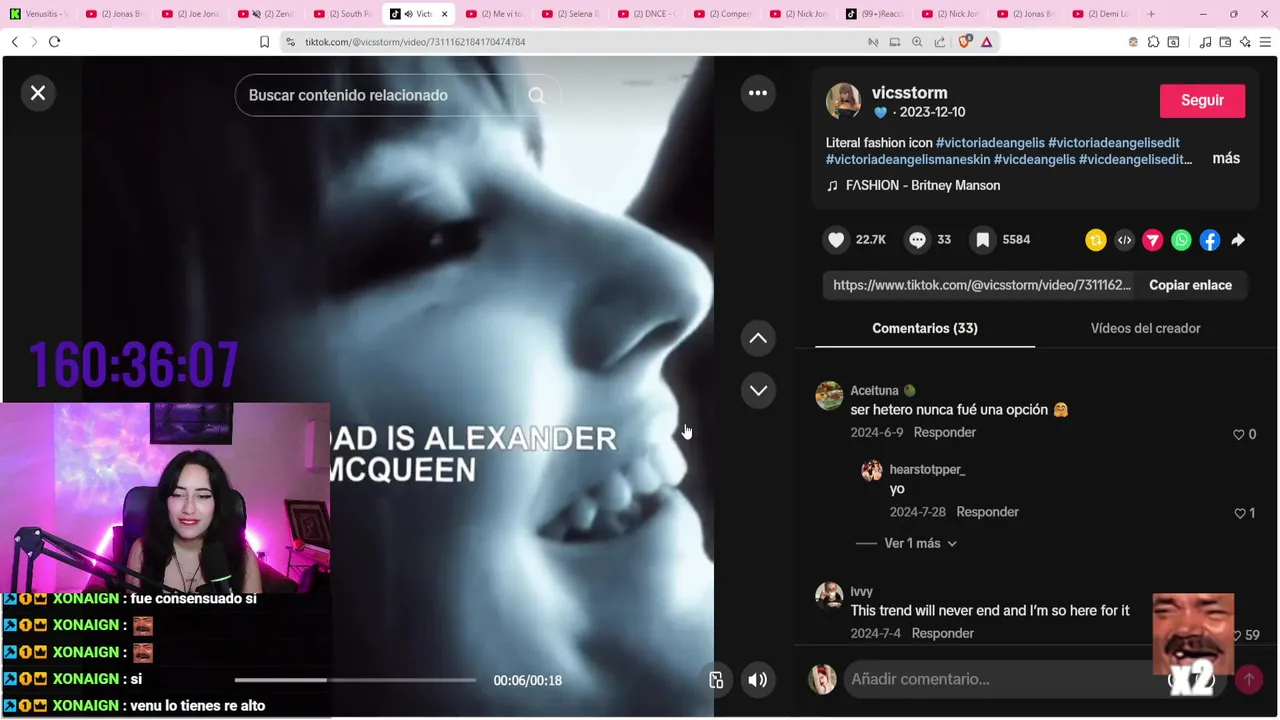Click the browser address bar URL
Viewport: 1280px width, 720px height.
(415, 42)
